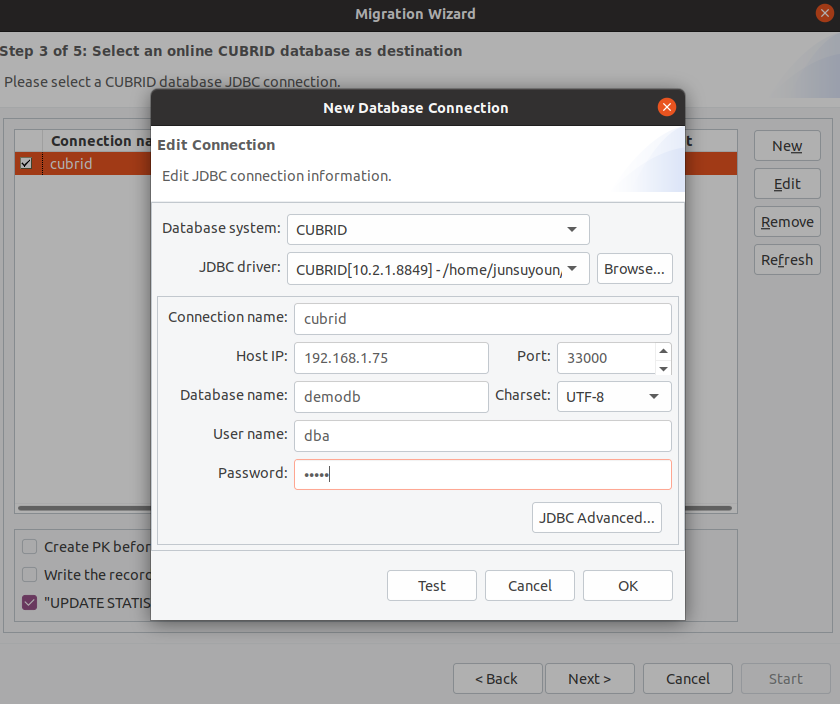The height and width of the screenshot is (704, 840).
Task: Increase the Port value with up arrow
Action: [x=663, y=350]
